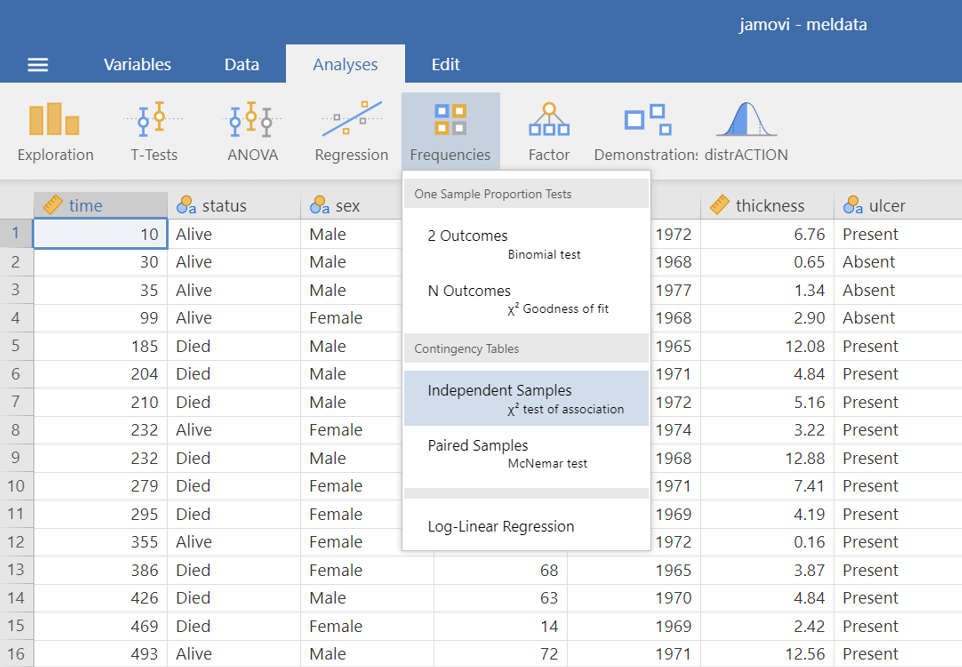Viewport: 962px width, 667px height.
Task: Select the time column header
Action: [x=100, y=206]
